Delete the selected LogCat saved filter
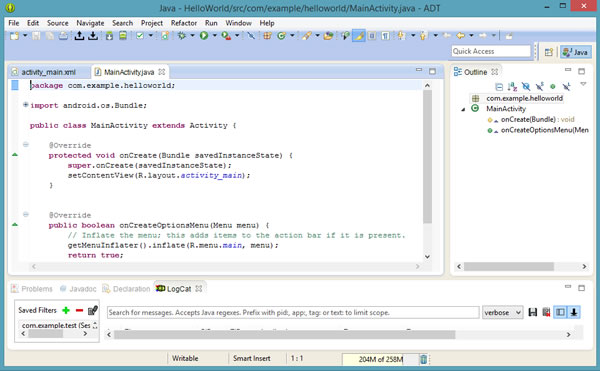This screenshot has height=371, width=600. click(79, 310)
